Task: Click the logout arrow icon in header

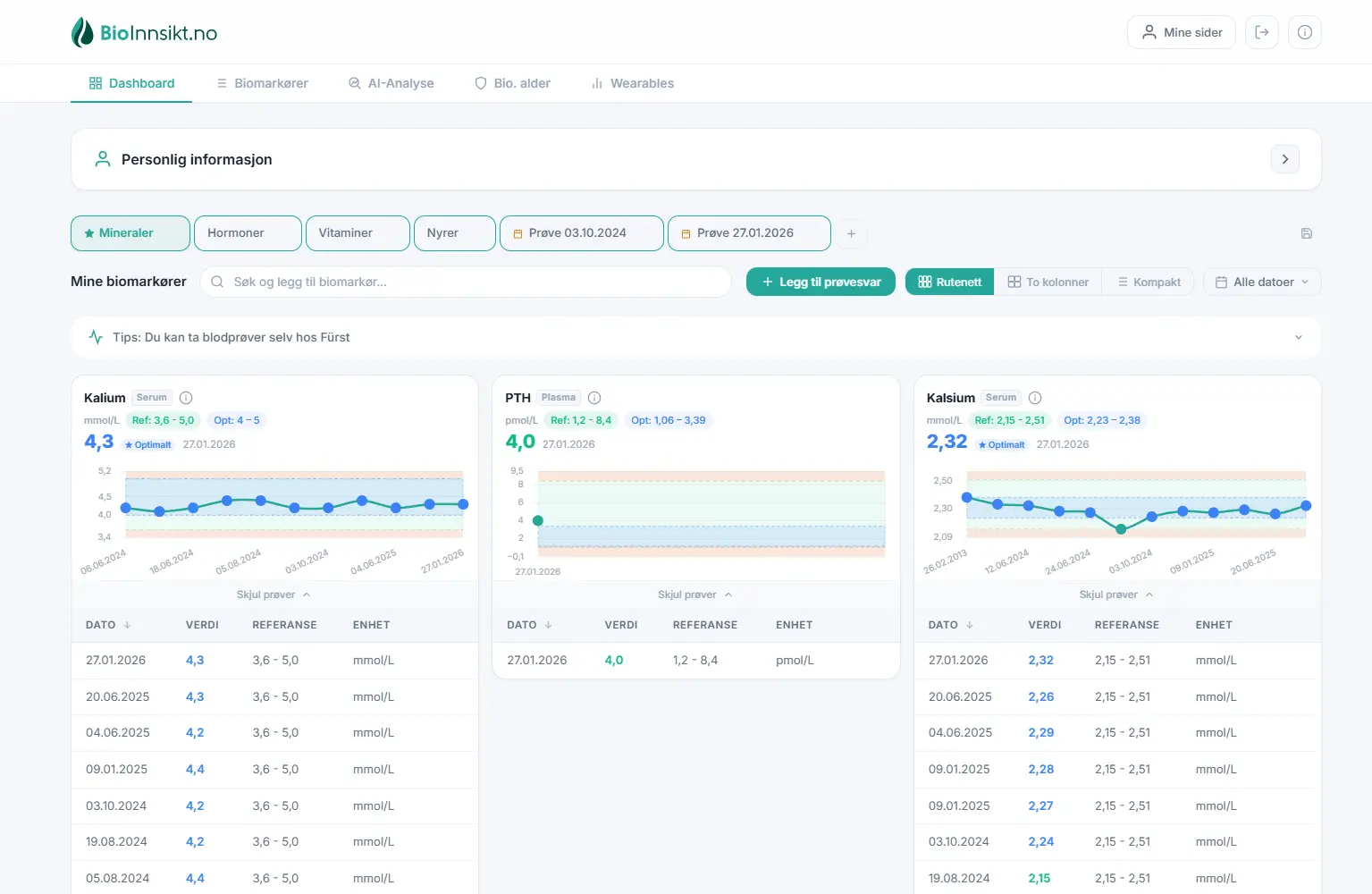Action: [x=1261, y=32]
